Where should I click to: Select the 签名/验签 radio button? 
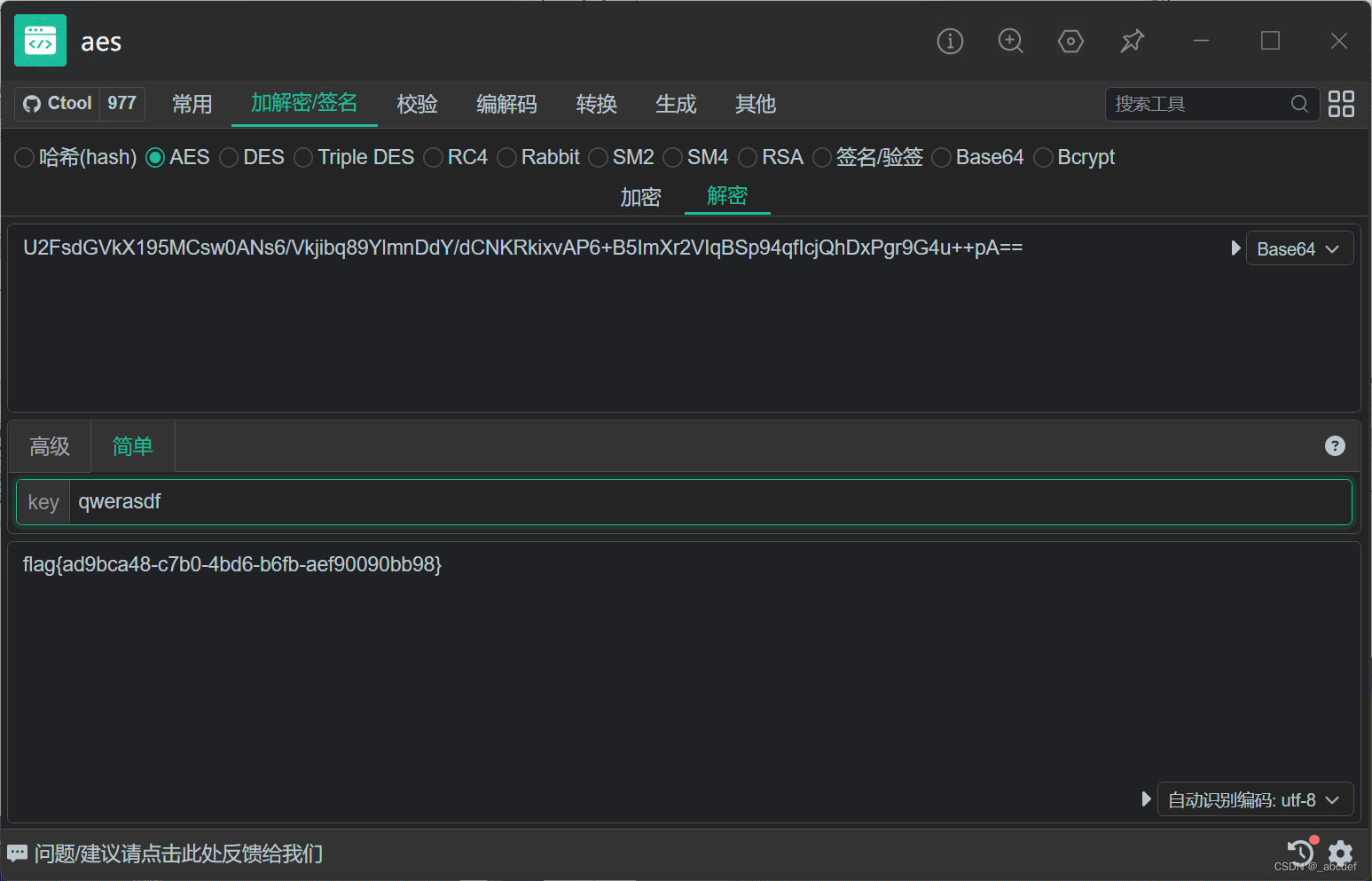click(822, 158)
